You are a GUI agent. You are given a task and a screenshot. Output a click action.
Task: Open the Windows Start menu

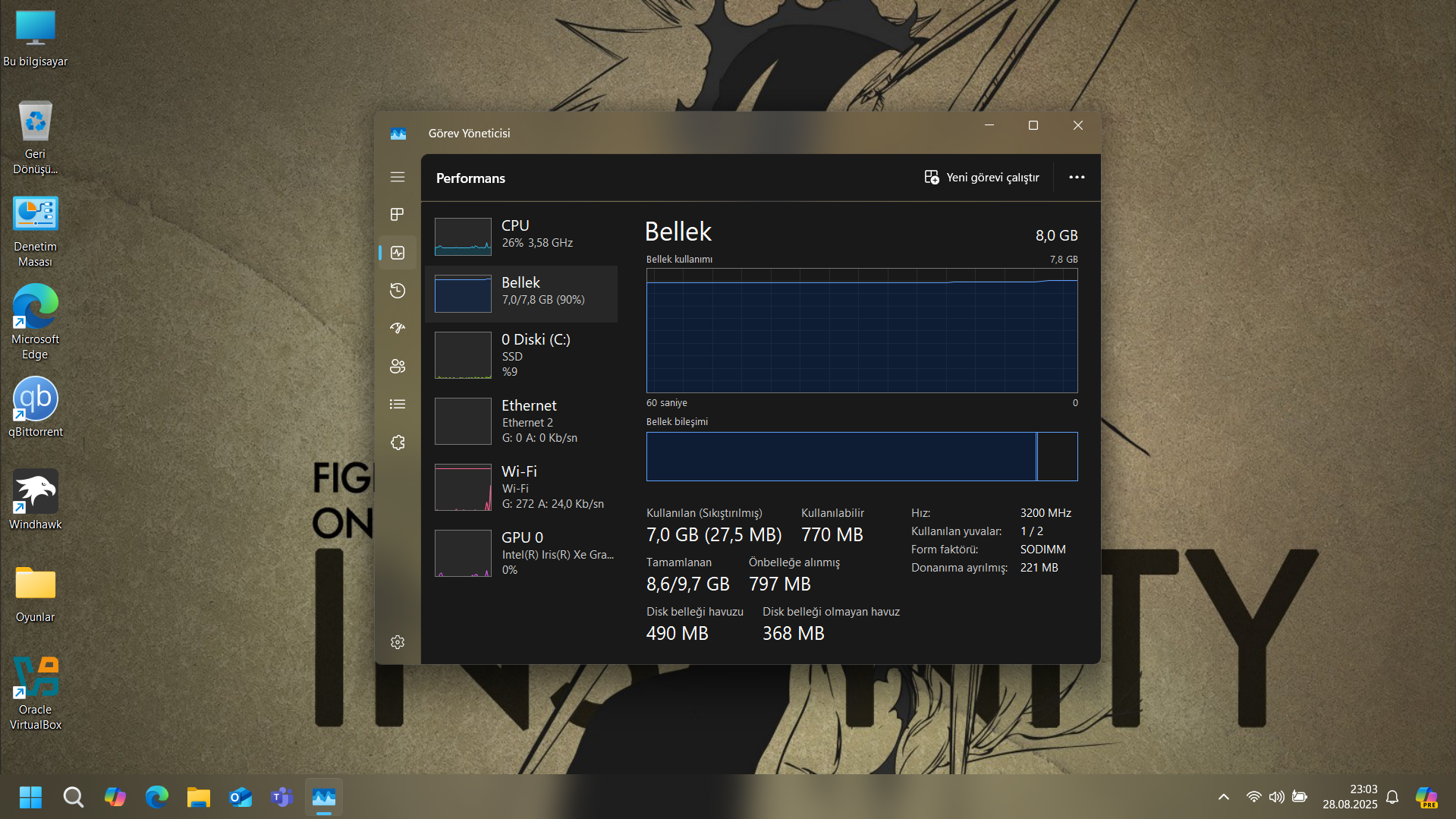tap(30, 797)
